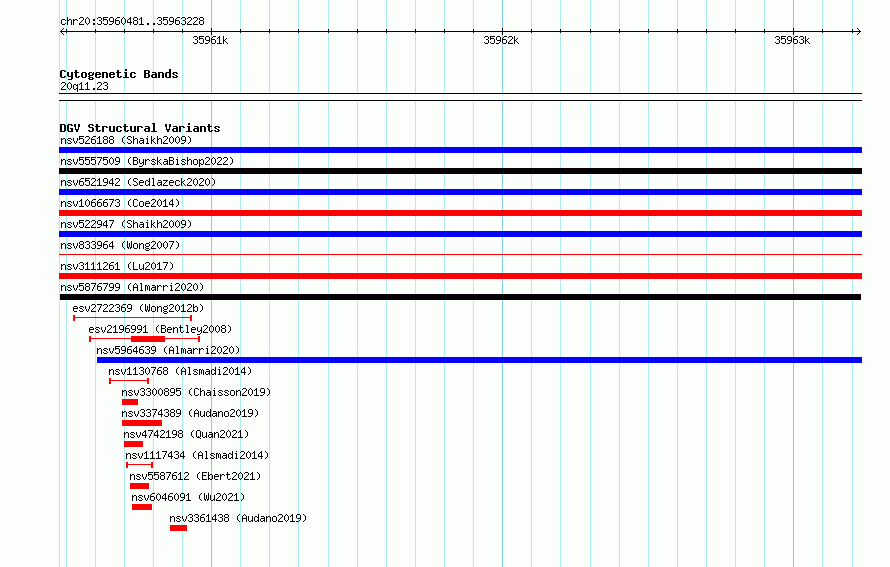
Task: Select the nsv1130768 (Alsmadi2014) label
Action: point(180,371)
